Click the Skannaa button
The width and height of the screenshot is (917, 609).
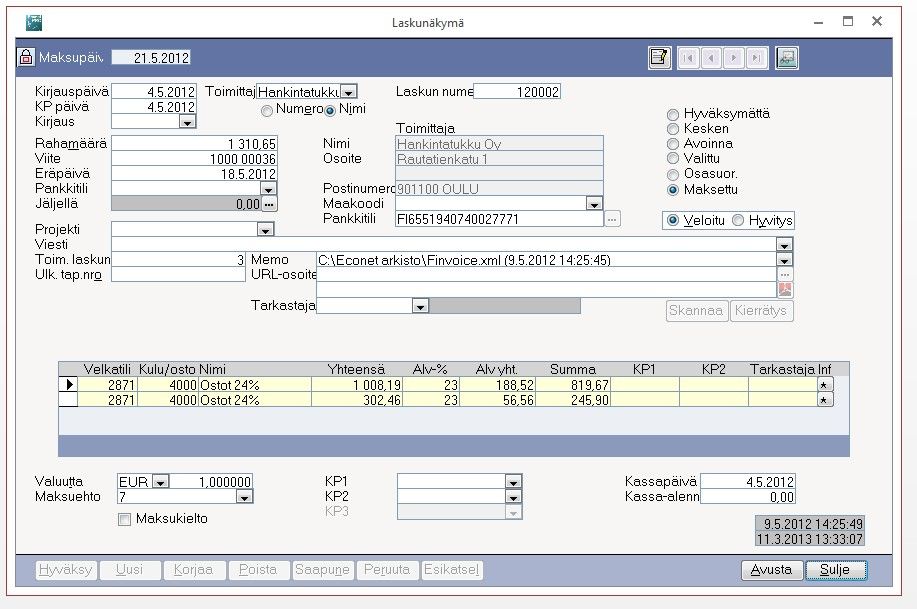coord(697,311)
